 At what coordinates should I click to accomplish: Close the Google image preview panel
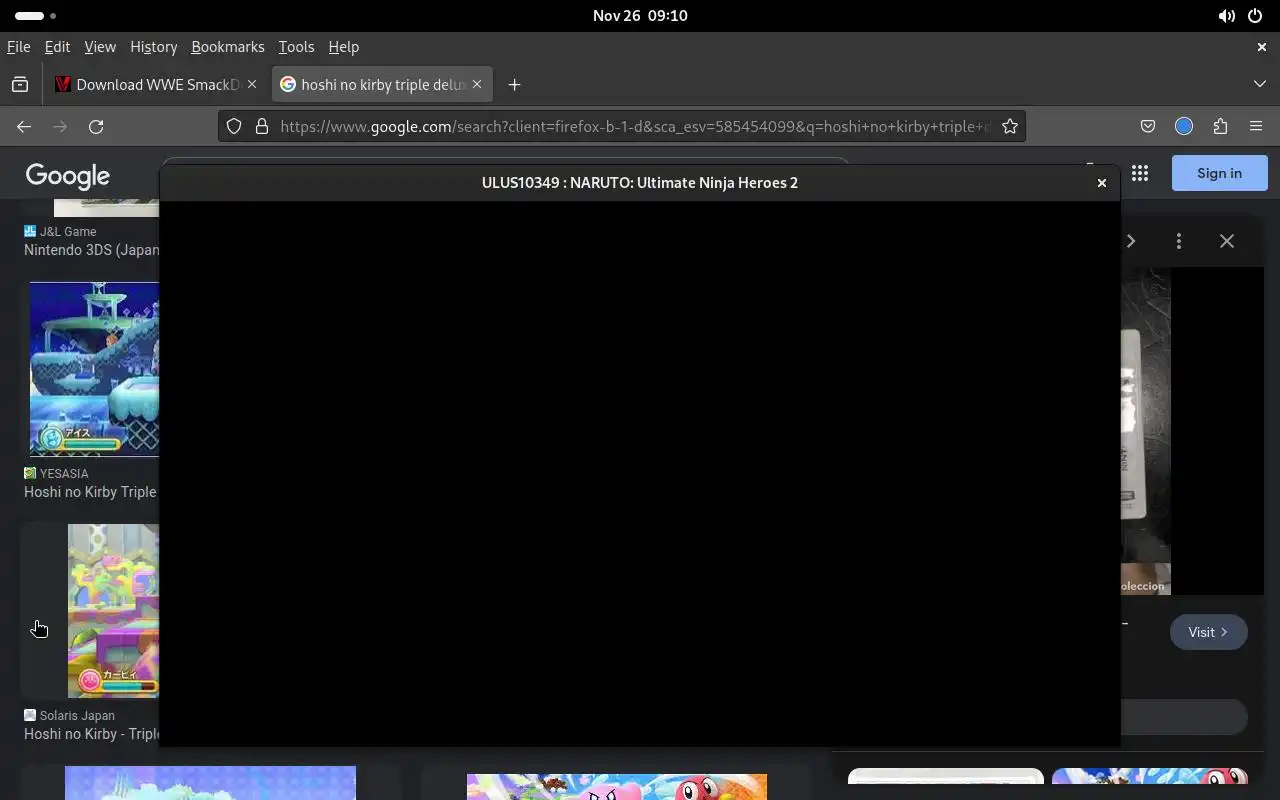pos(1227,241)
